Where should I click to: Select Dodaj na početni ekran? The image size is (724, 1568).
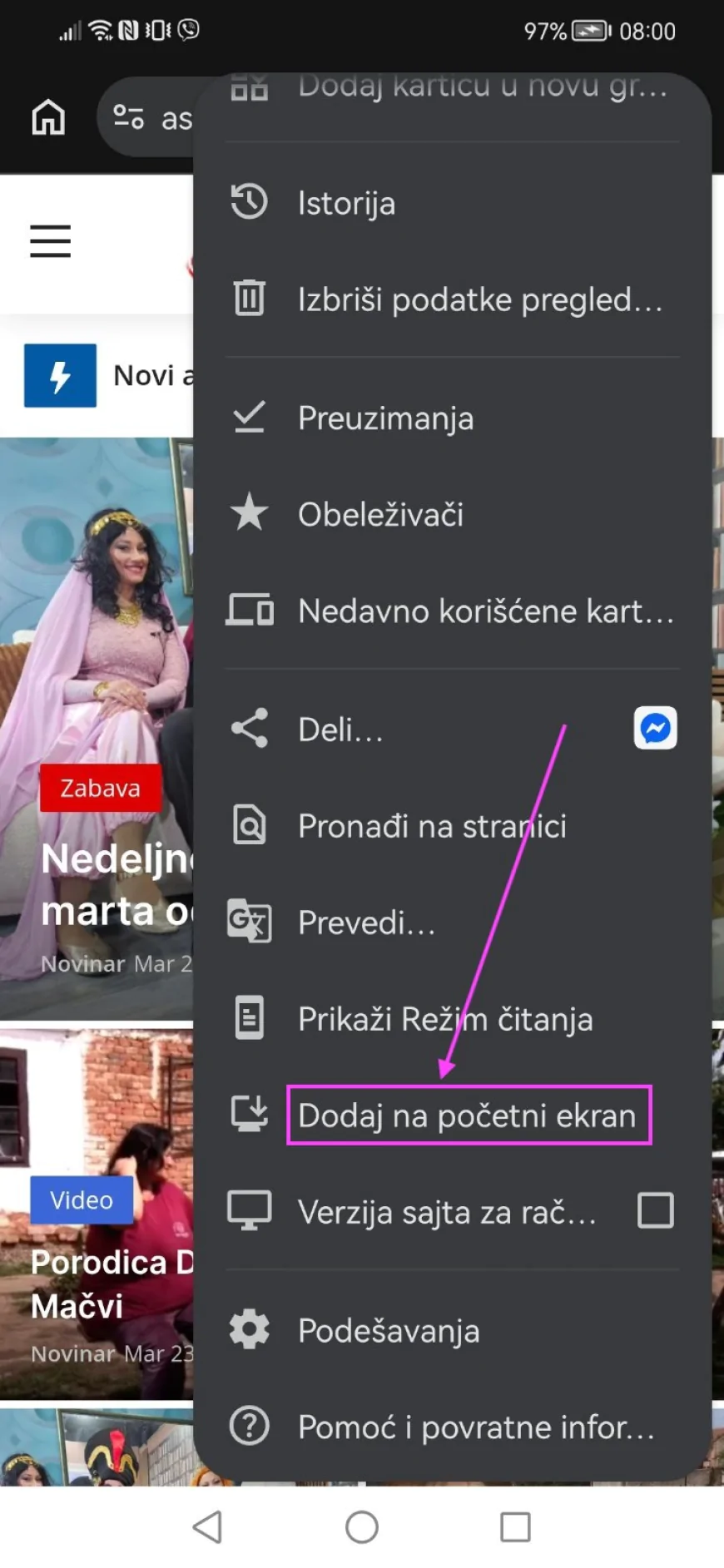(467, 1115)
